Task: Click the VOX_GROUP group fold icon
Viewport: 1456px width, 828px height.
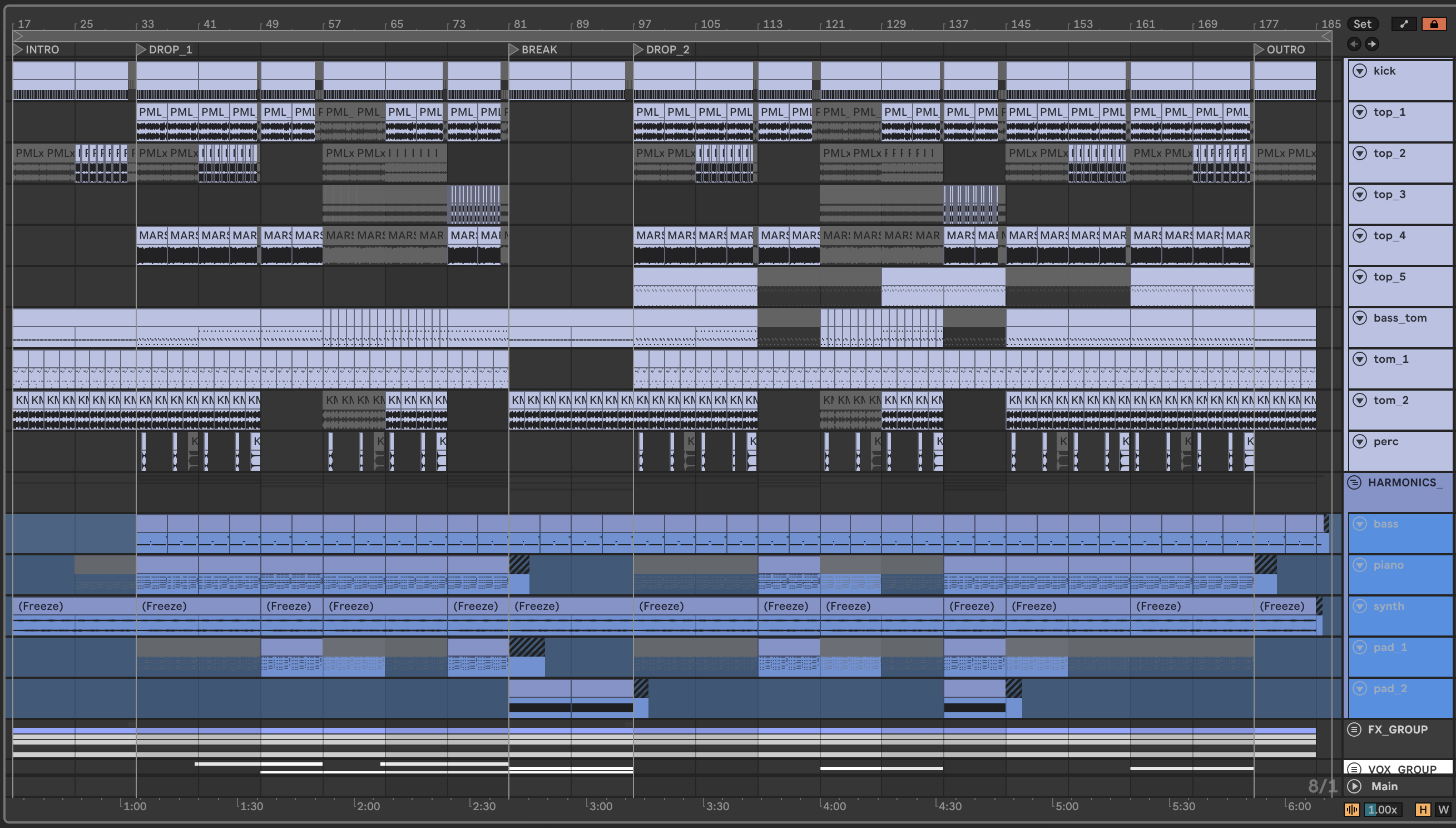Action: [1354, 769]
